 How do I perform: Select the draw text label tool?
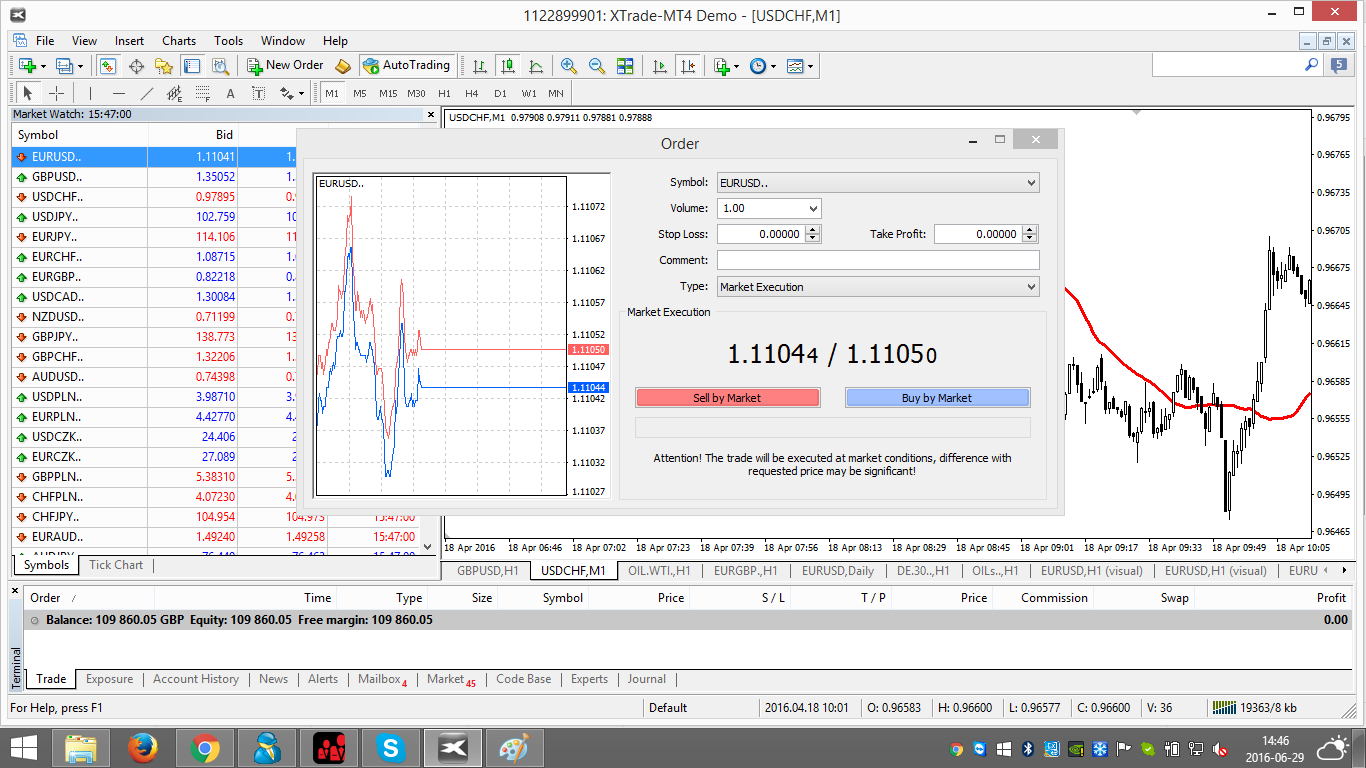[x=258, y=93]
